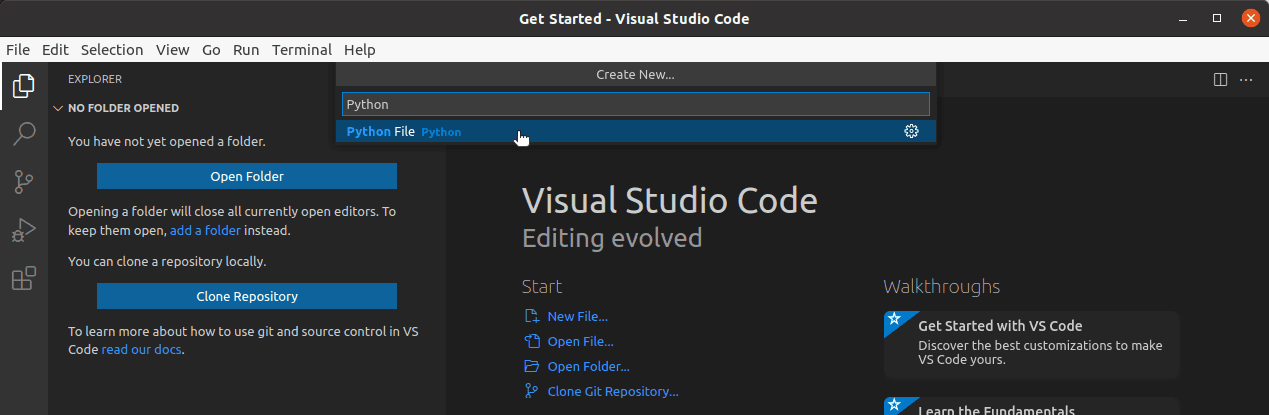Click the 'read our docs' link

coord(142,350)
